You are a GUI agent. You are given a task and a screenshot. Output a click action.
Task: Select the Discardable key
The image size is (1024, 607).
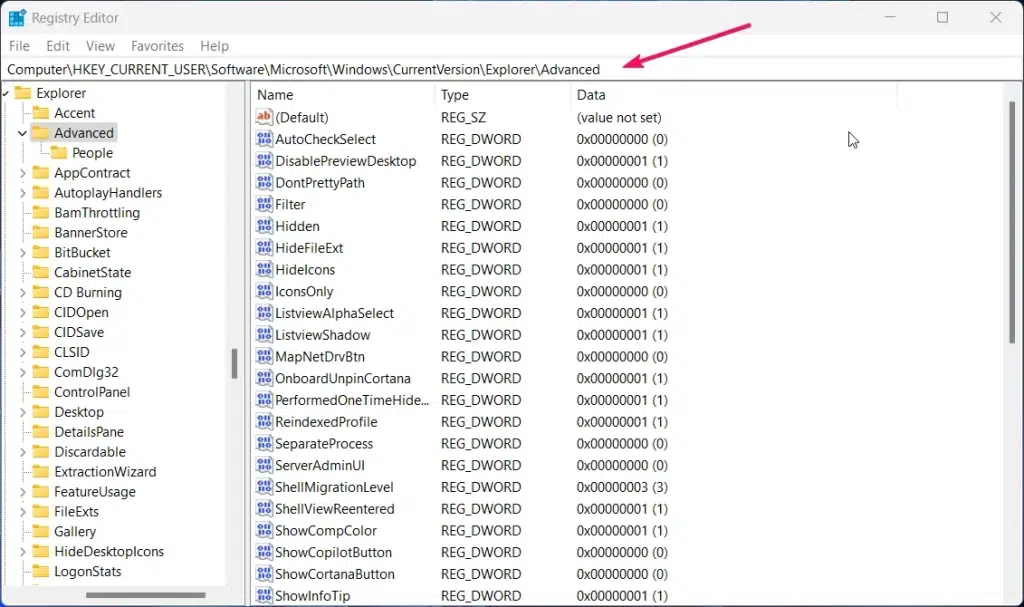(89, 451)
